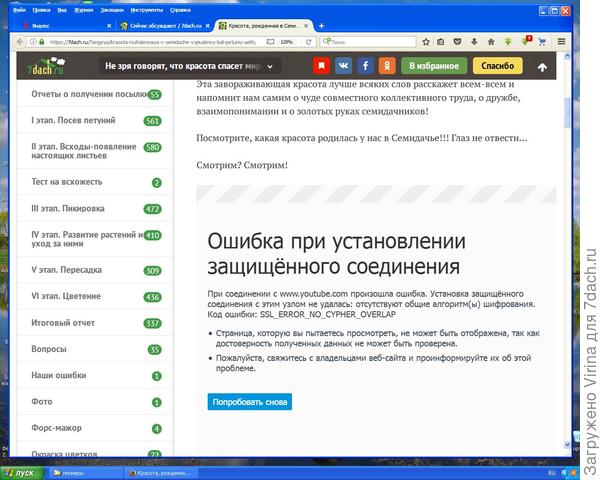Click the Спасибо button

(497, 66)
